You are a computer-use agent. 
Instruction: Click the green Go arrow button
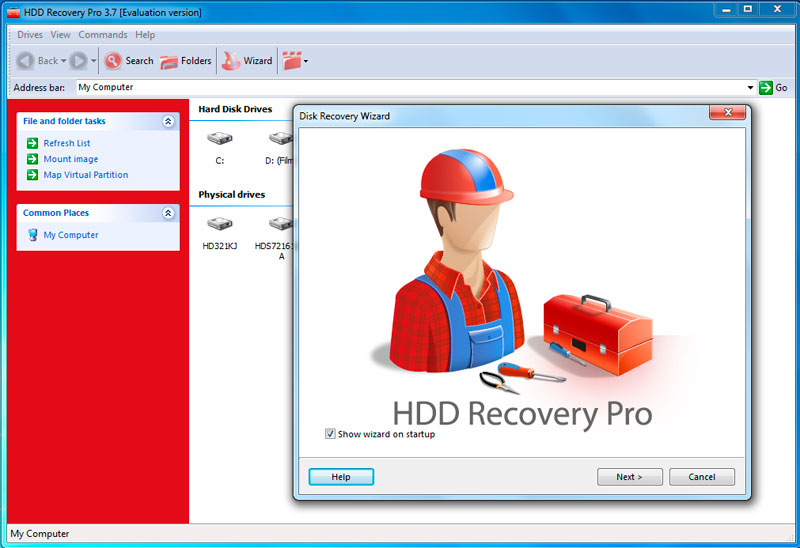point(765,88)
